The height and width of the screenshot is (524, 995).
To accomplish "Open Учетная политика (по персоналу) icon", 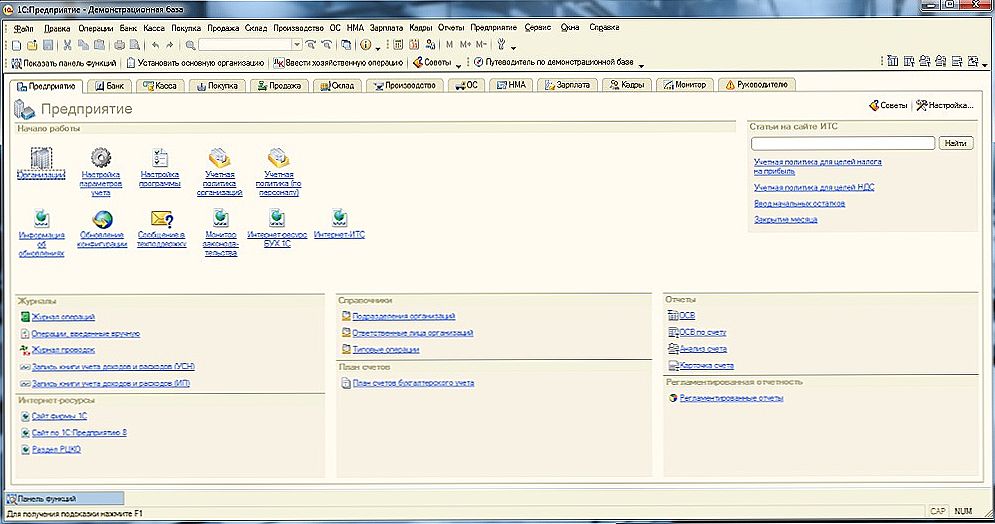I will (x=278, y=171).
